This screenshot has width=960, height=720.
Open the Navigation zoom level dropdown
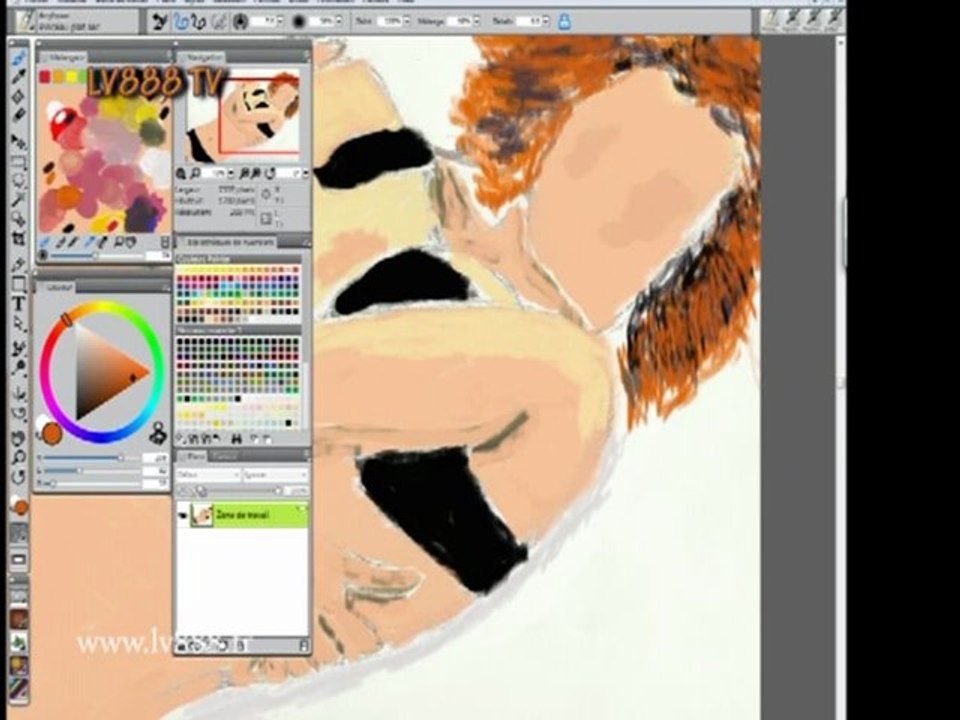pos(231,174)
